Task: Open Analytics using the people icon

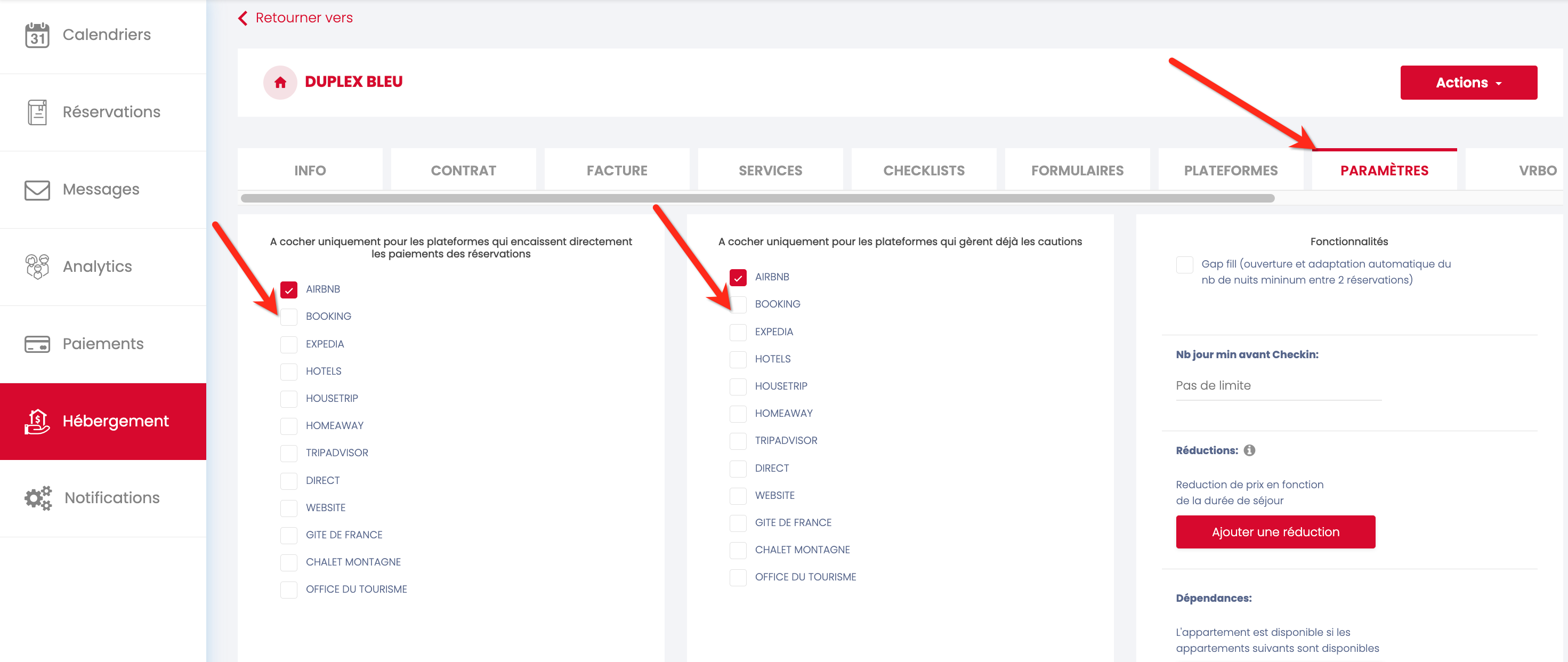Action: point(37,267)
